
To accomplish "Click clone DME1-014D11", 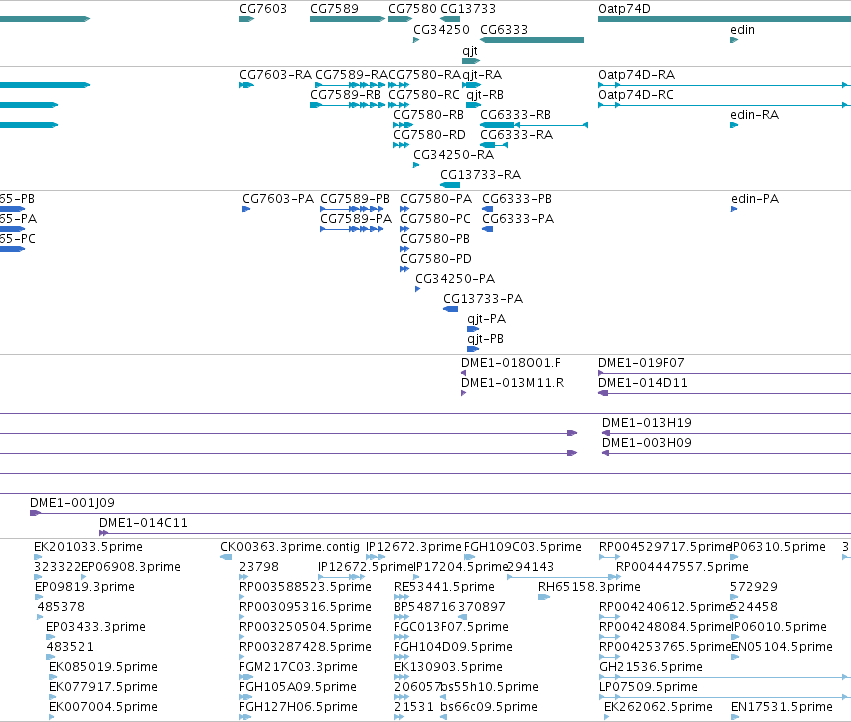I will (643, 383).
